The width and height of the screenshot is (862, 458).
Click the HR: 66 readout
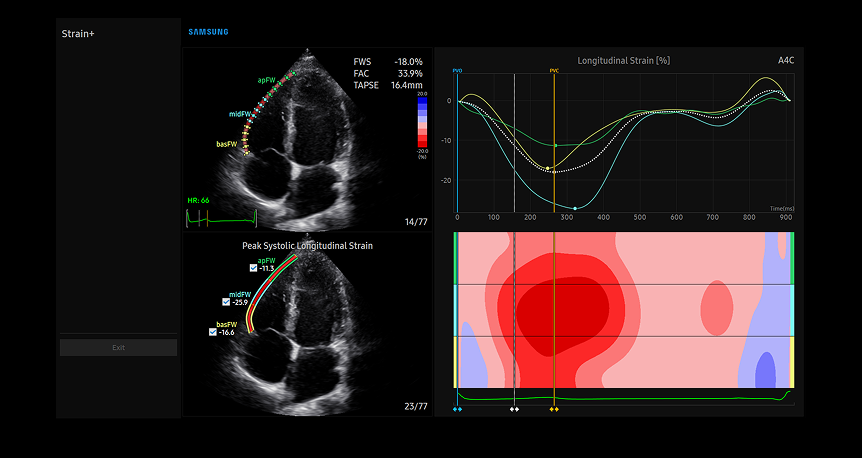[198, 201]
